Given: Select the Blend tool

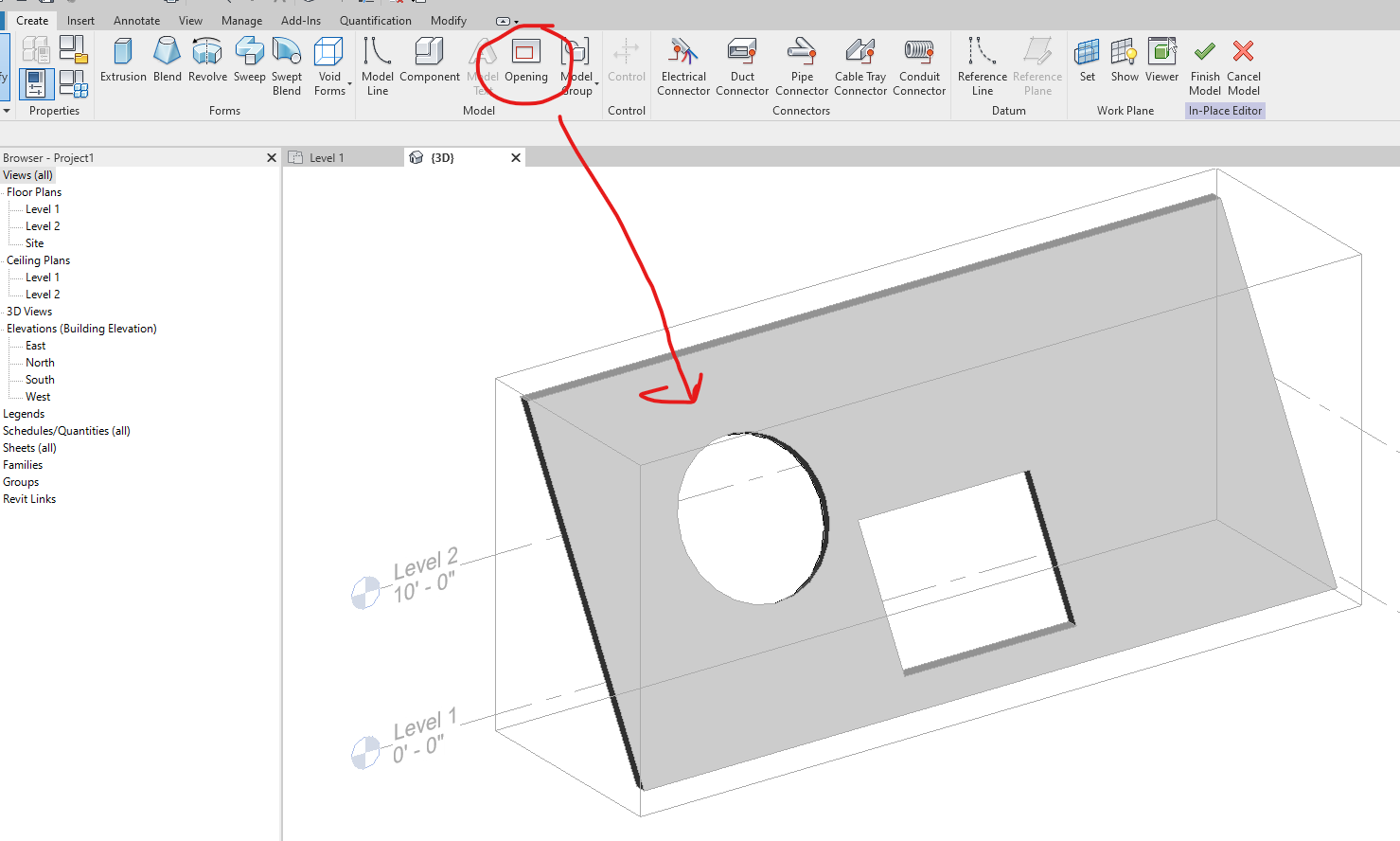Looking at the screenshot, I should [167, 62].
